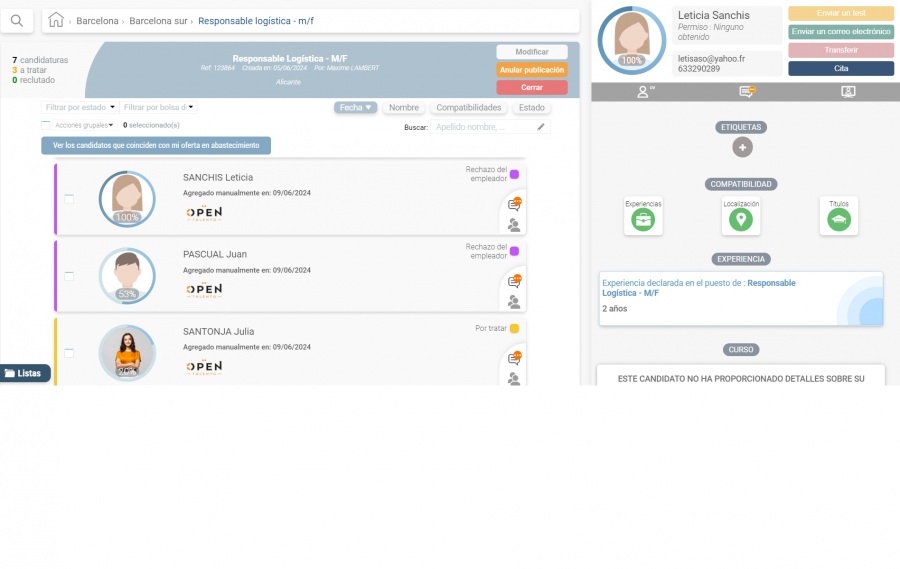This screenshot has width=900, height=569.
Task: Sort candidates by Compatibilidades
Action: point(468,107)
